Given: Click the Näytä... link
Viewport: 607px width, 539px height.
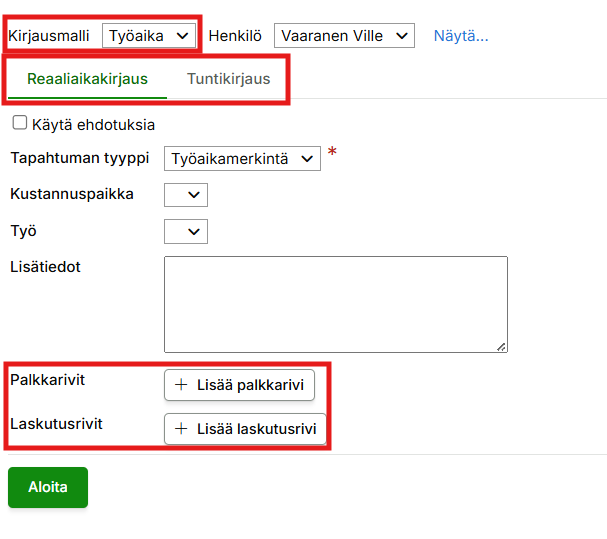Looking at the screenshot, I should [x=460, y=35].
